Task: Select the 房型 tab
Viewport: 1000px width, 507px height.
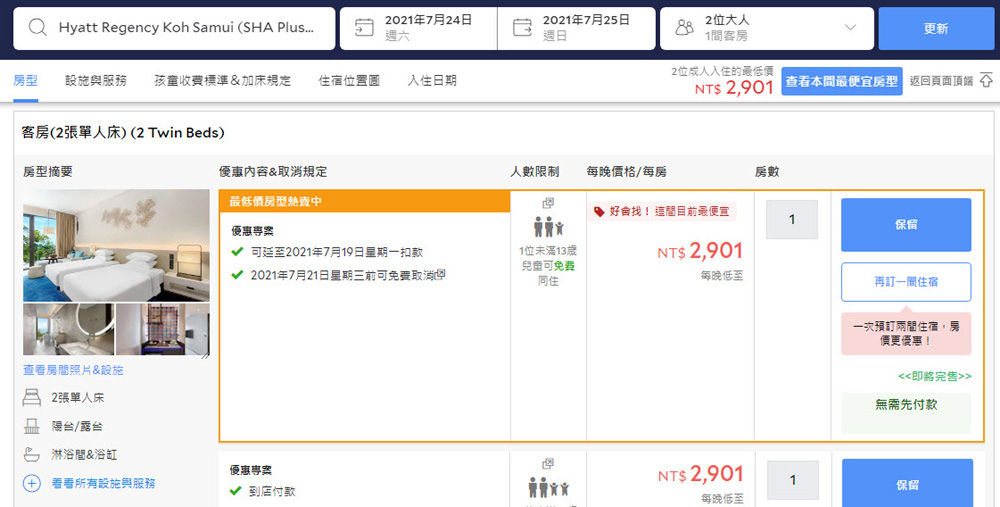Action: (x=26, y=80)
